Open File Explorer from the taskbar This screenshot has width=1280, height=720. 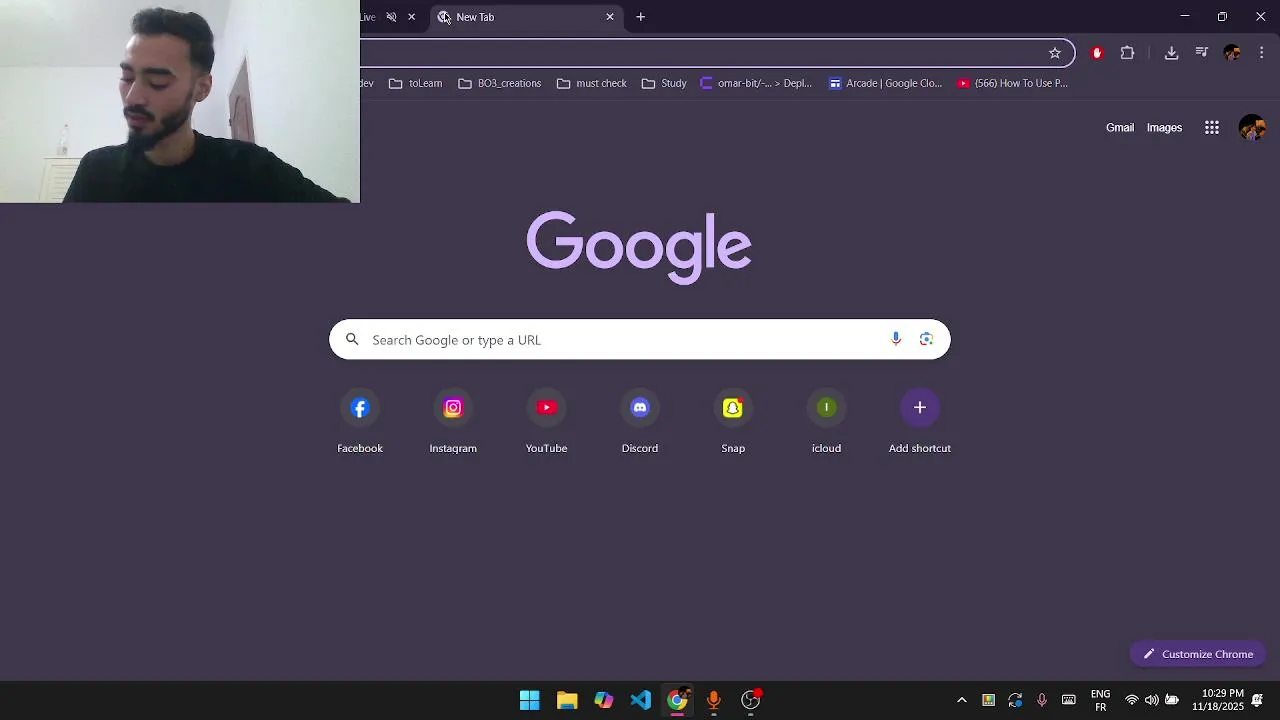567,700
